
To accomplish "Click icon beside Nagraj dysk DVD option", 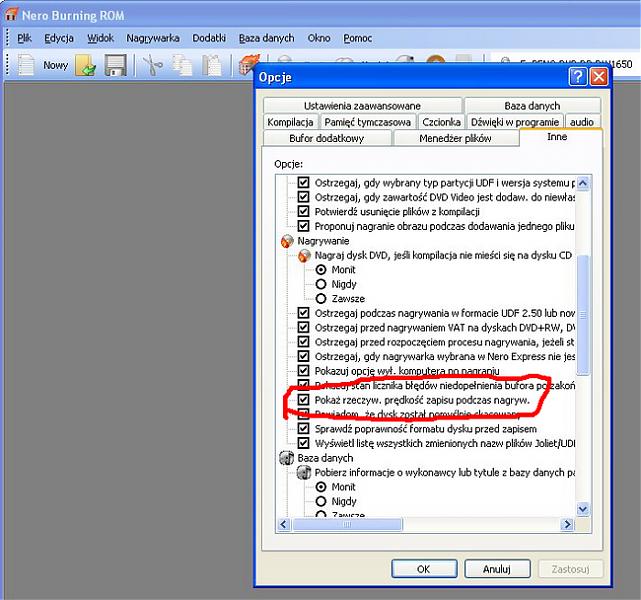I will coord(304,255).
